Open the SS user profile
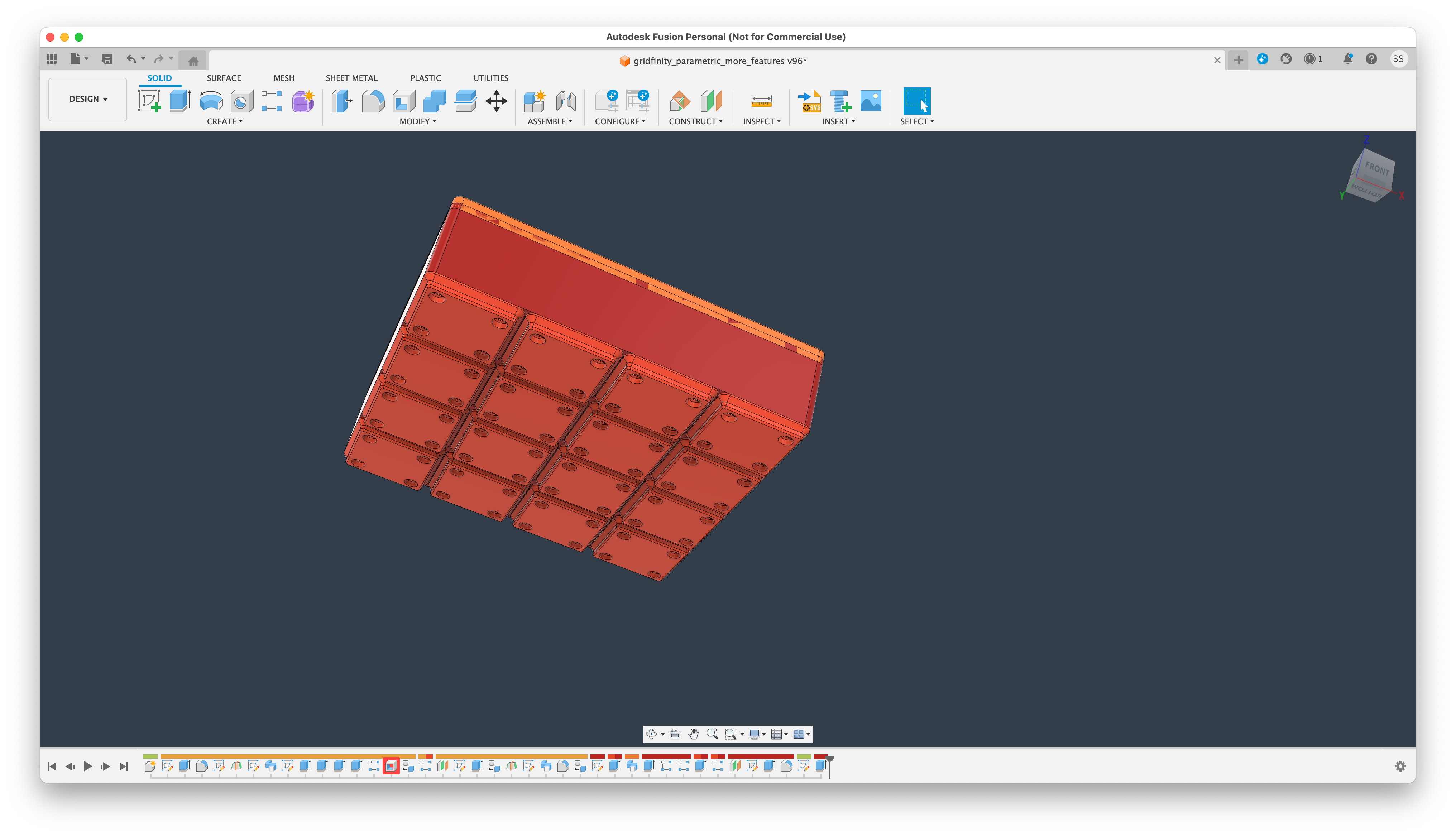1456x836 pixels. click(x=1399, y=59)
